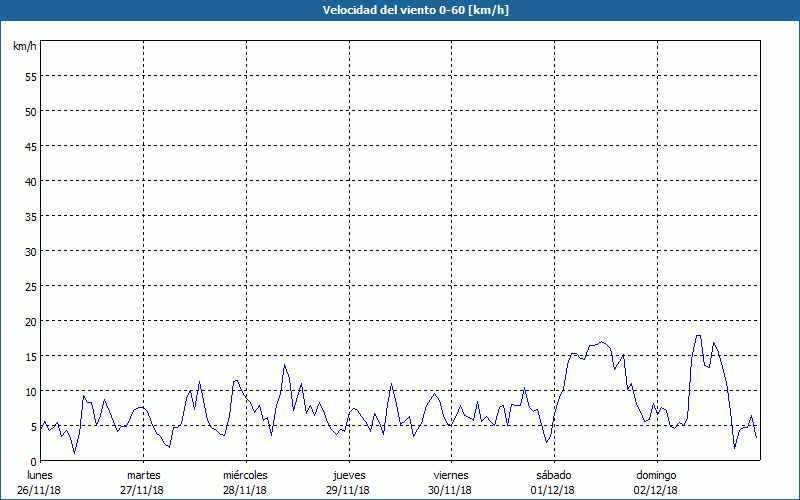The height and width of the screenshot is (500, 800).
Task: Click the y-axis value '45'
Action: (x=31, y=147)
